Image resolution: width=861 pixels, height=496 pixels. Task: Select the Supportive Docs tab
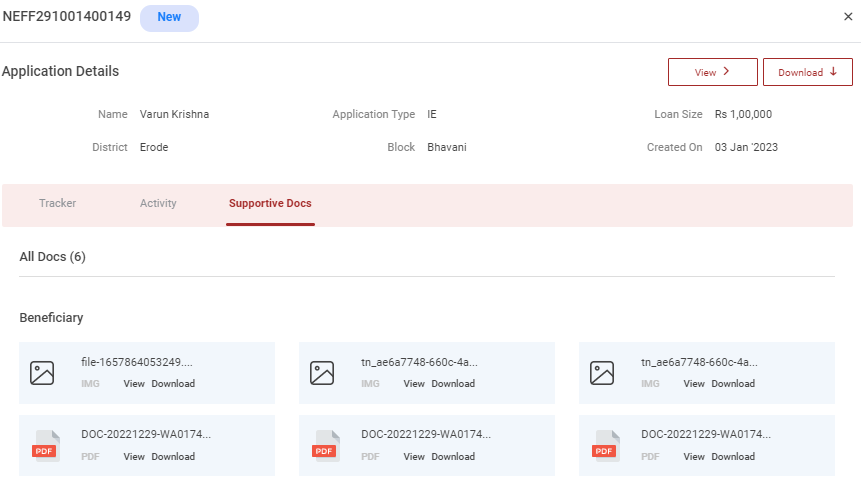coord(270,203)
